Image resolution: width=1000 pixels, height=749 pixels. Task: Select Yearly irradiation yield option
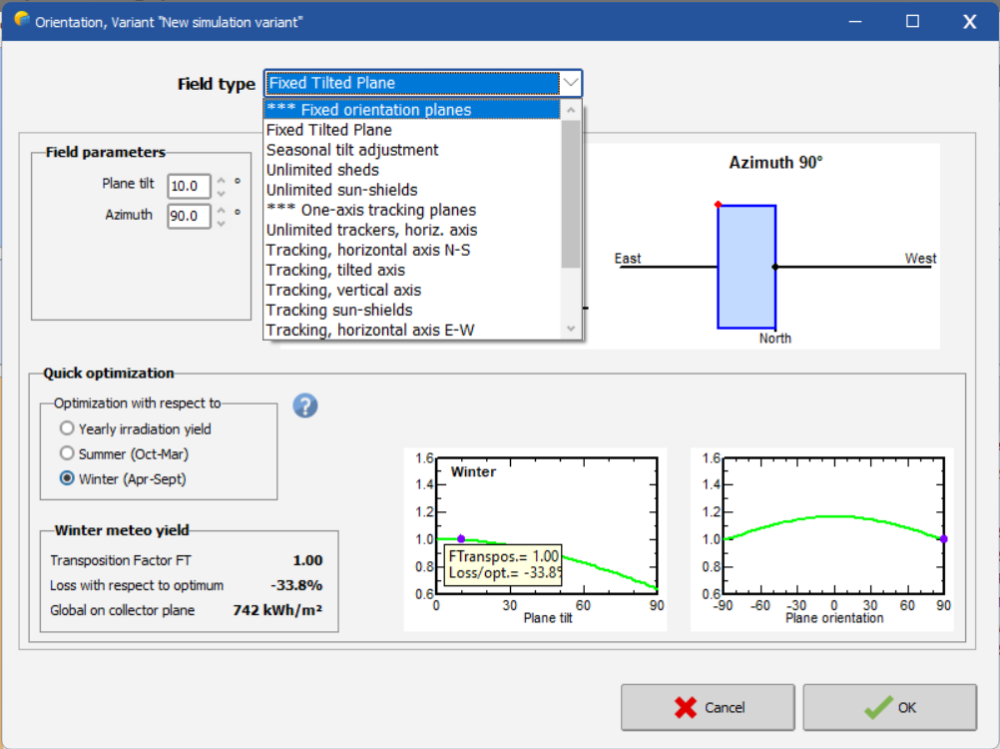coord(67,429)
